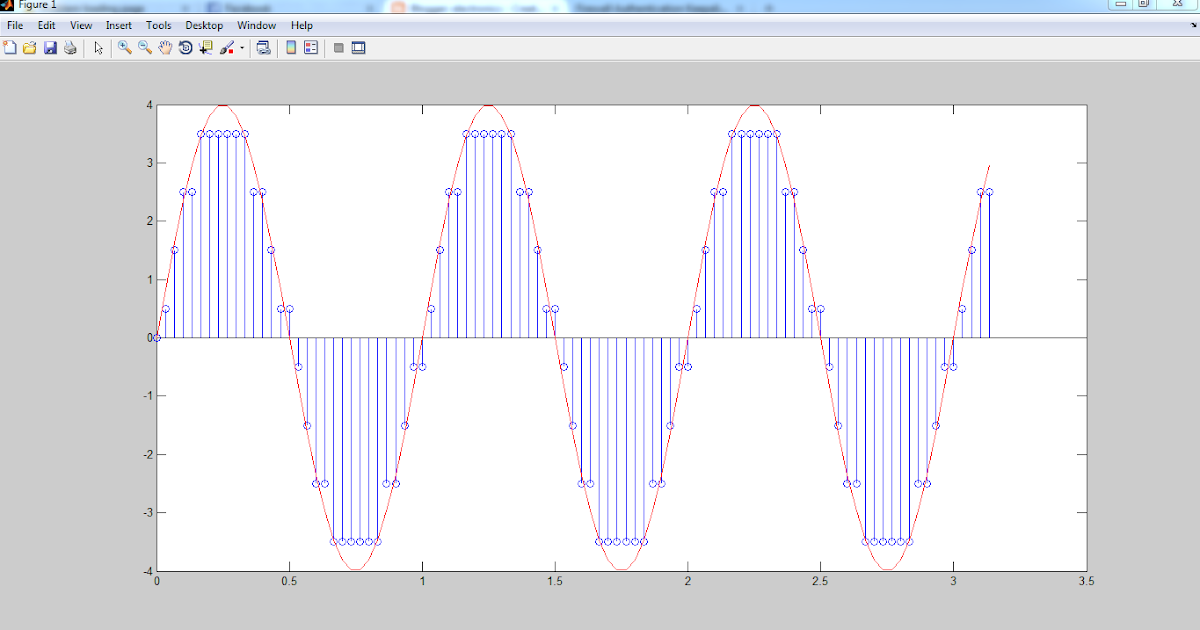Enable Rotate 3D mode

(x=186, y=47)
